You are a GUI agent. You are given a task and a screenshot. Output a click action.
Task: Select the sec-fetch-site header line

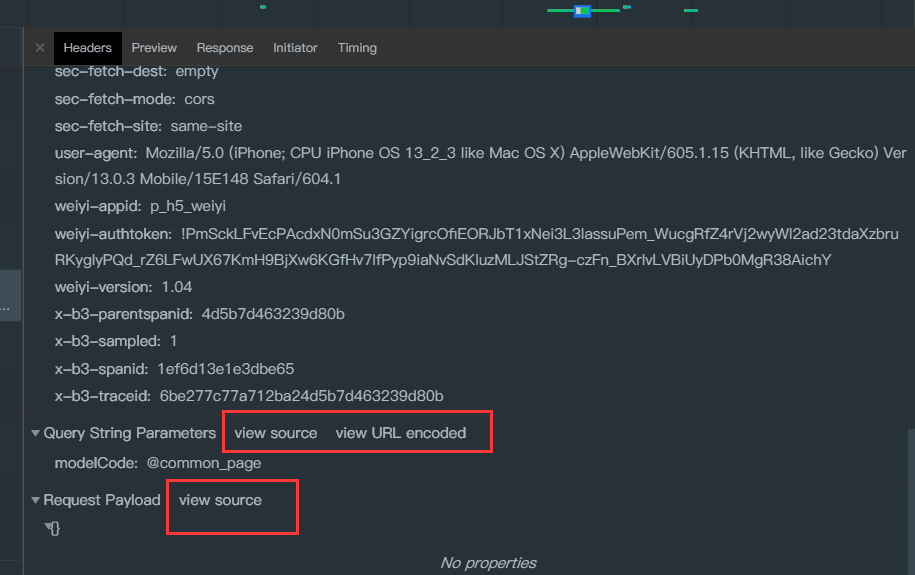click(148, 126)
